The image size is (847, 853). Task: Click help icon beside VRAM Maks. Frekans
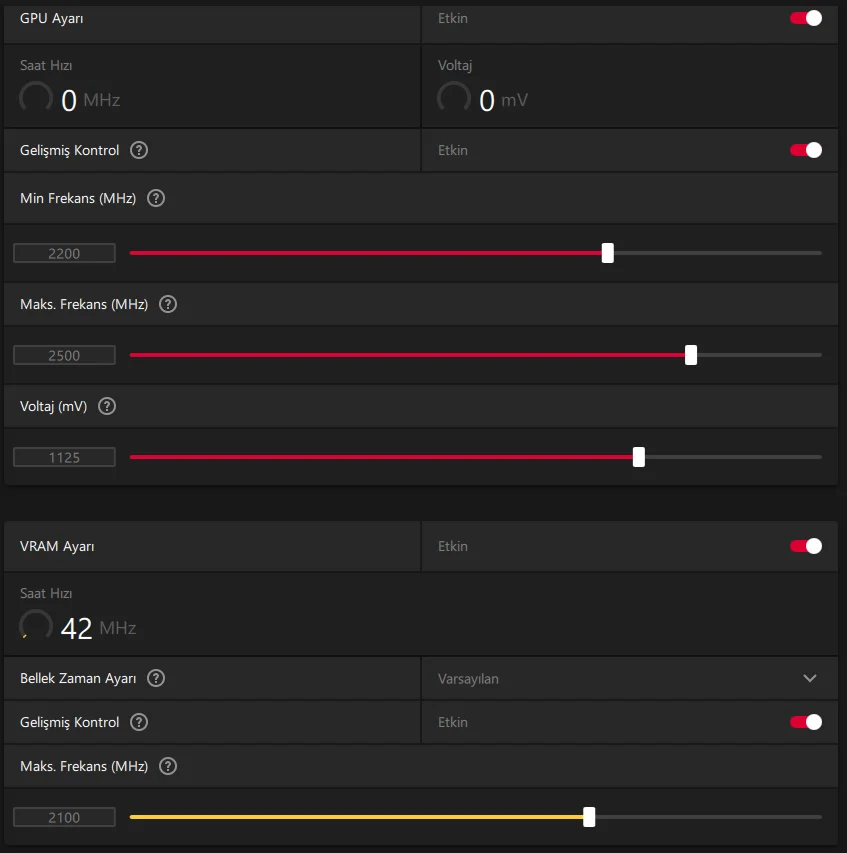point(168,766)
